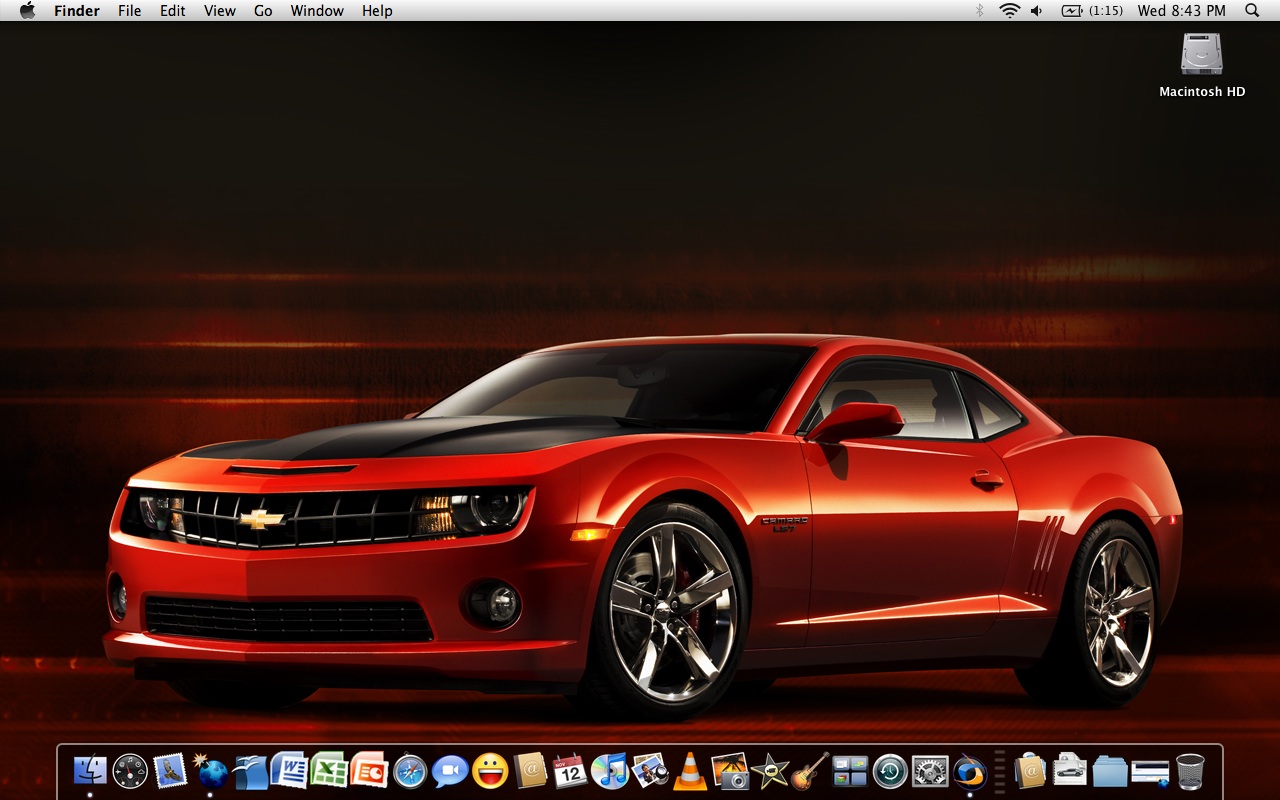Open the Apple menu
The width and height of the screenshot is (1280, 800).
(x=27, y=11)
